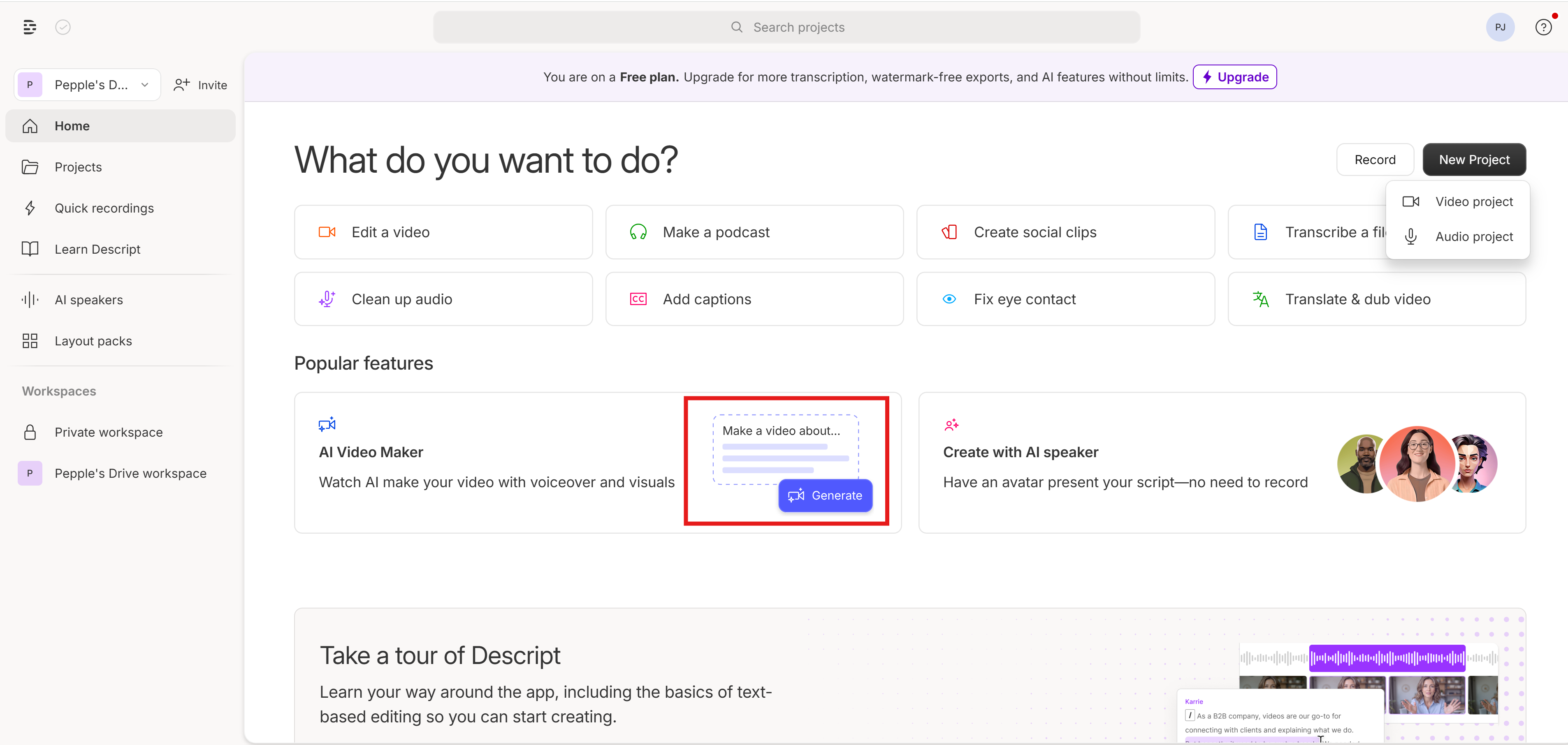Open help via question mark icon
This screenshot has width=1568, height=745.
[1543, 28]
